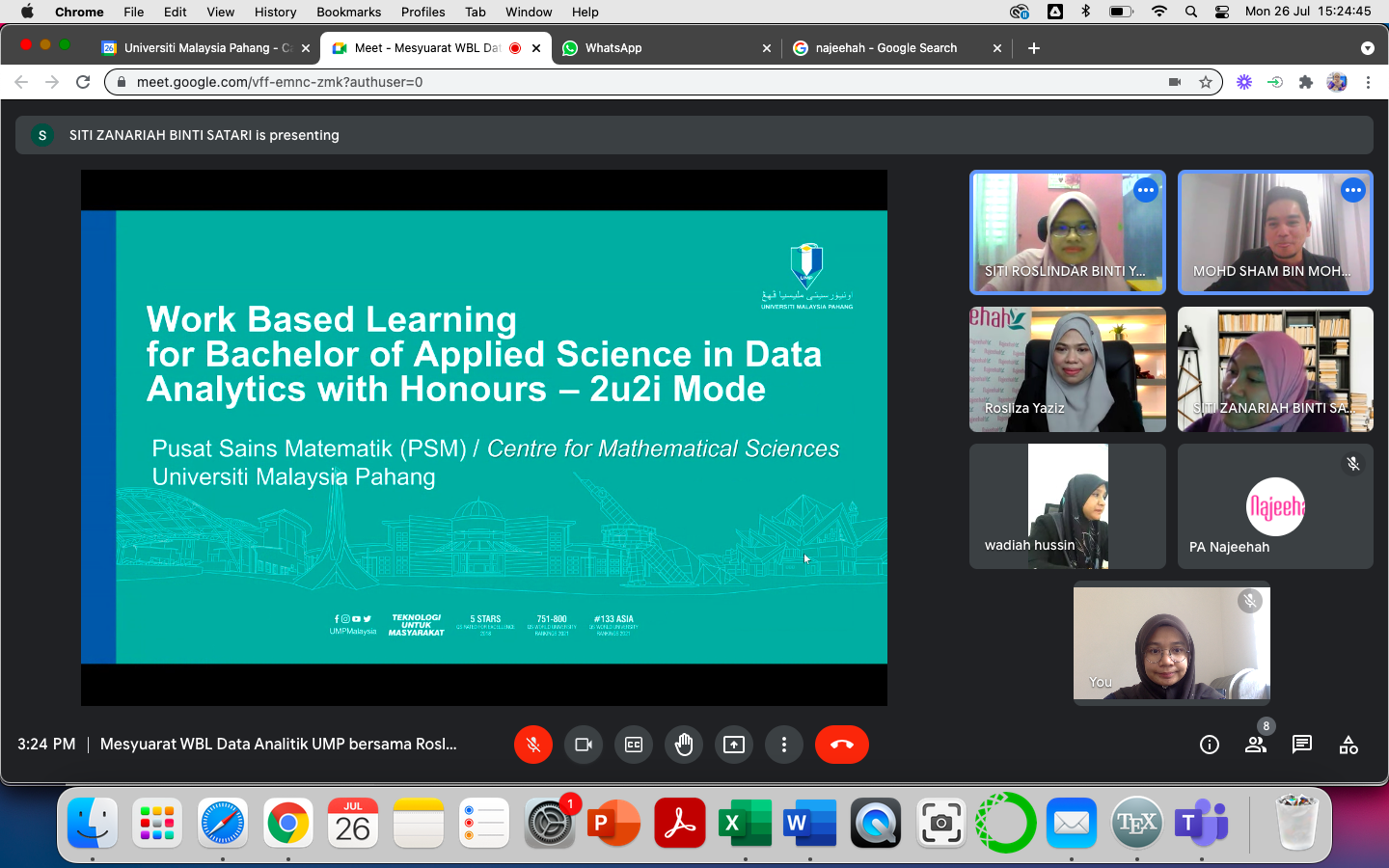Reload the current page
The height and width of the screenshot is (868, 1389).
pos(83,82)
